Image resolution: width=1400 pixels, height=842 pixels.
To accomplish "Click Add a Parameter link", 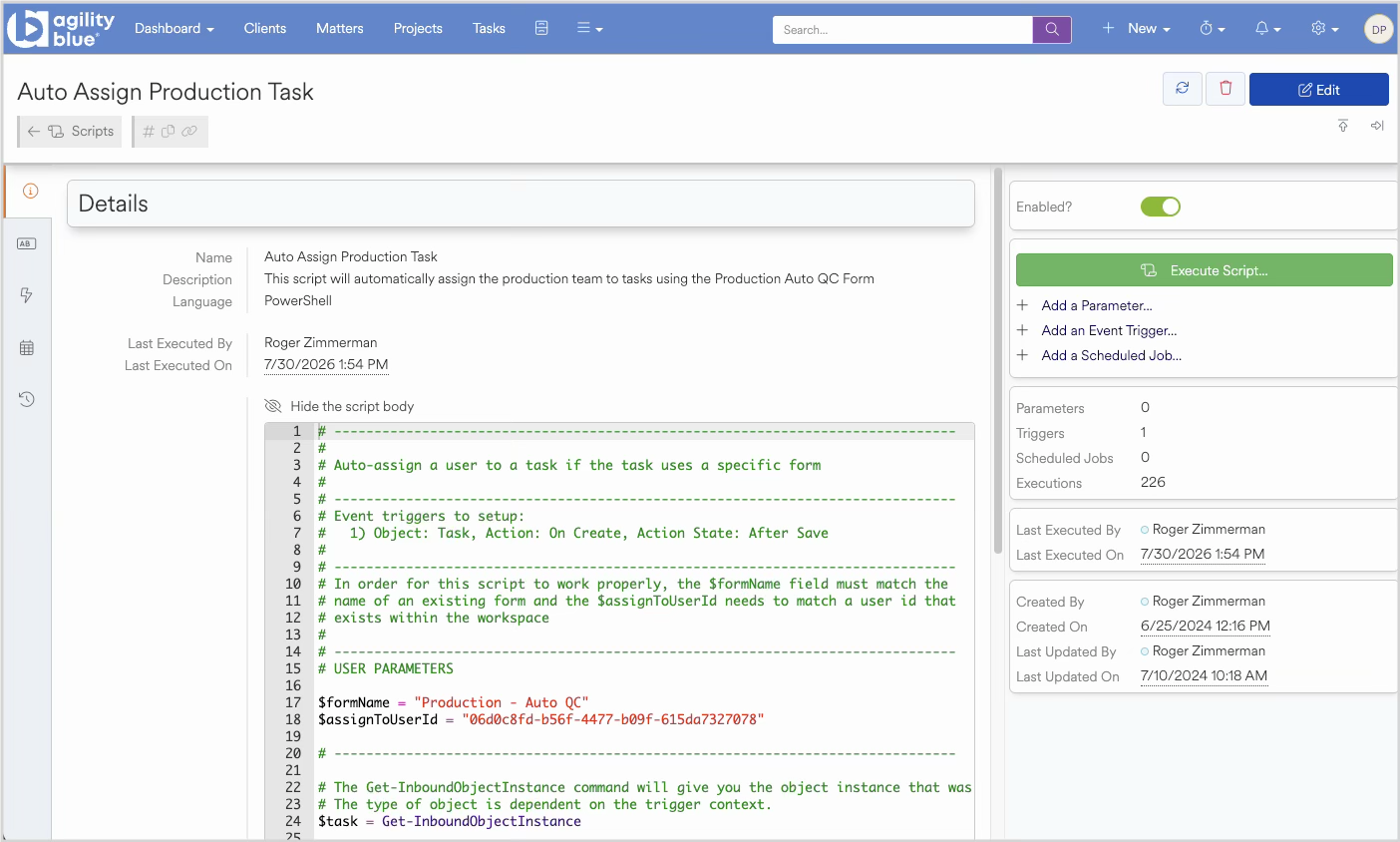I will coord(1097,305).
